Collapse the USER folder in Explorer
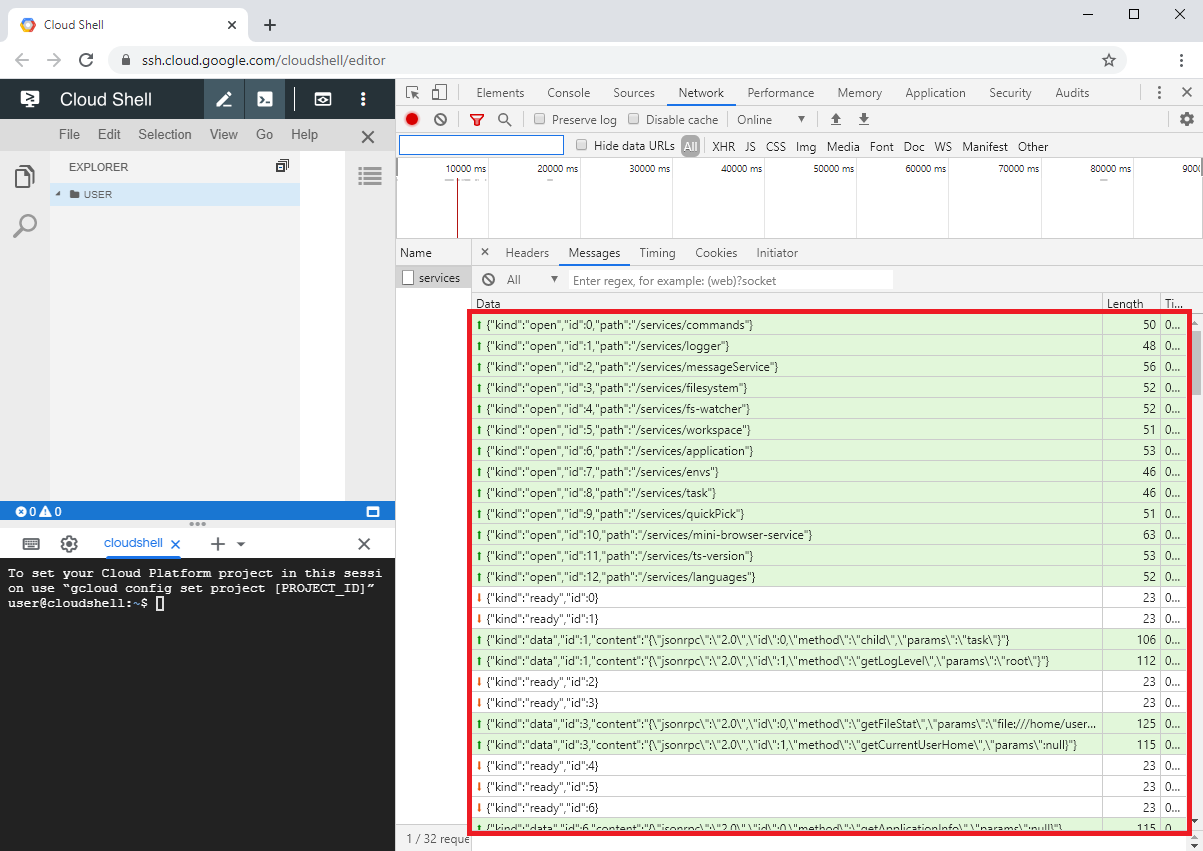1203x851 pixels. point(58,194)
